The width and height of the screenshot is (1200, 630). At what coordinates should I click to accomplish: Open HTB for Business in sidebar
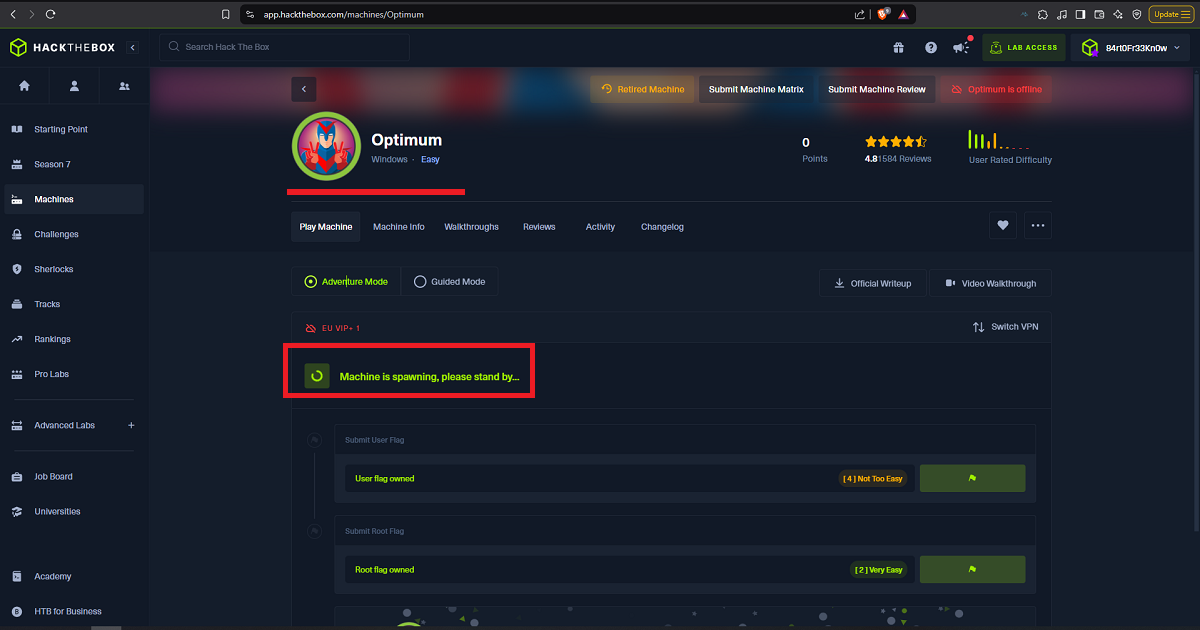pyautogui.click(x=74, y=611)
